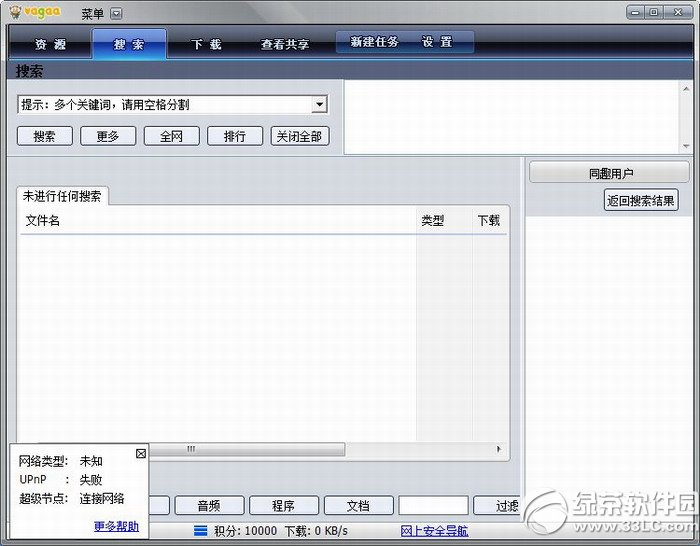Focus the keyword search input field
Screen dimensions: 700x546
(x=165, y=105)
